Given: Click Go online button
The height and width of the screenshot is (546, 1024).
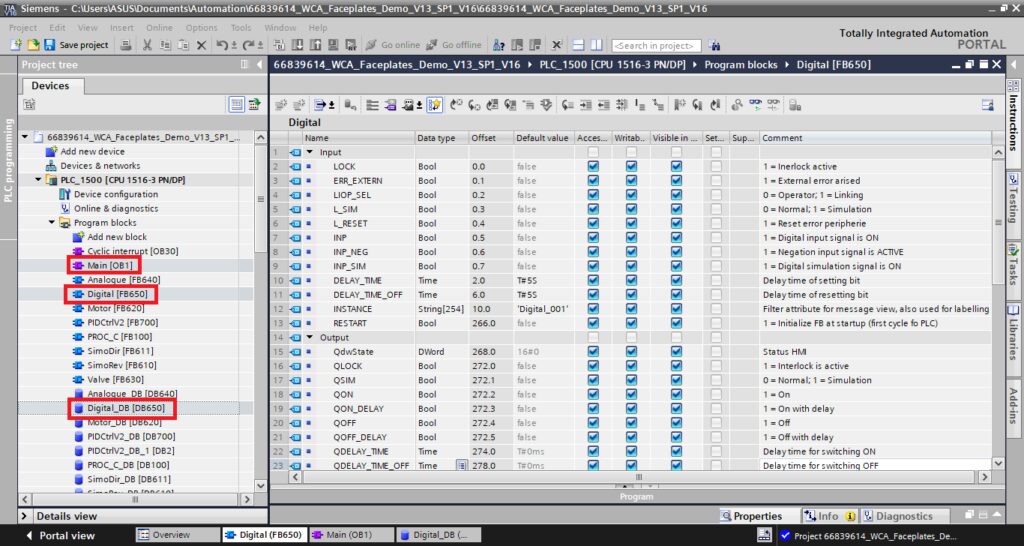Looking at the screenshot, I should pos(392,45).
